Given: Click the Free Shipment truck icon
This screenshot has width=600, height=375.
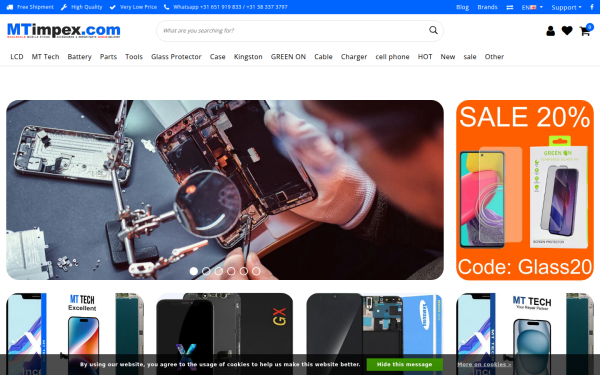Looking at the screenshot, I should click(x=10, y=7).
